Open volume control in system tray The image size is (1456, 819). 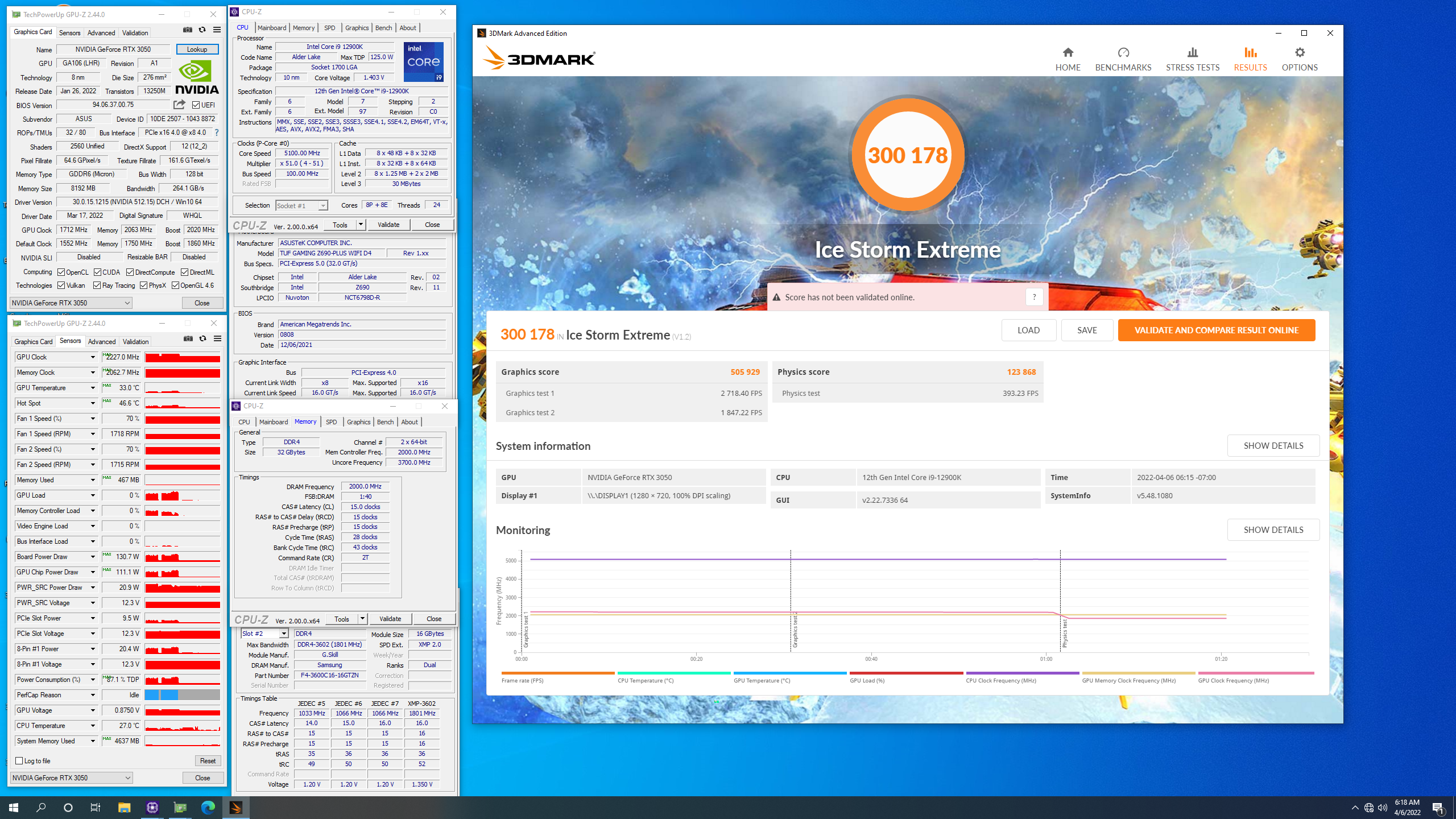click(x=1383, y=808)
